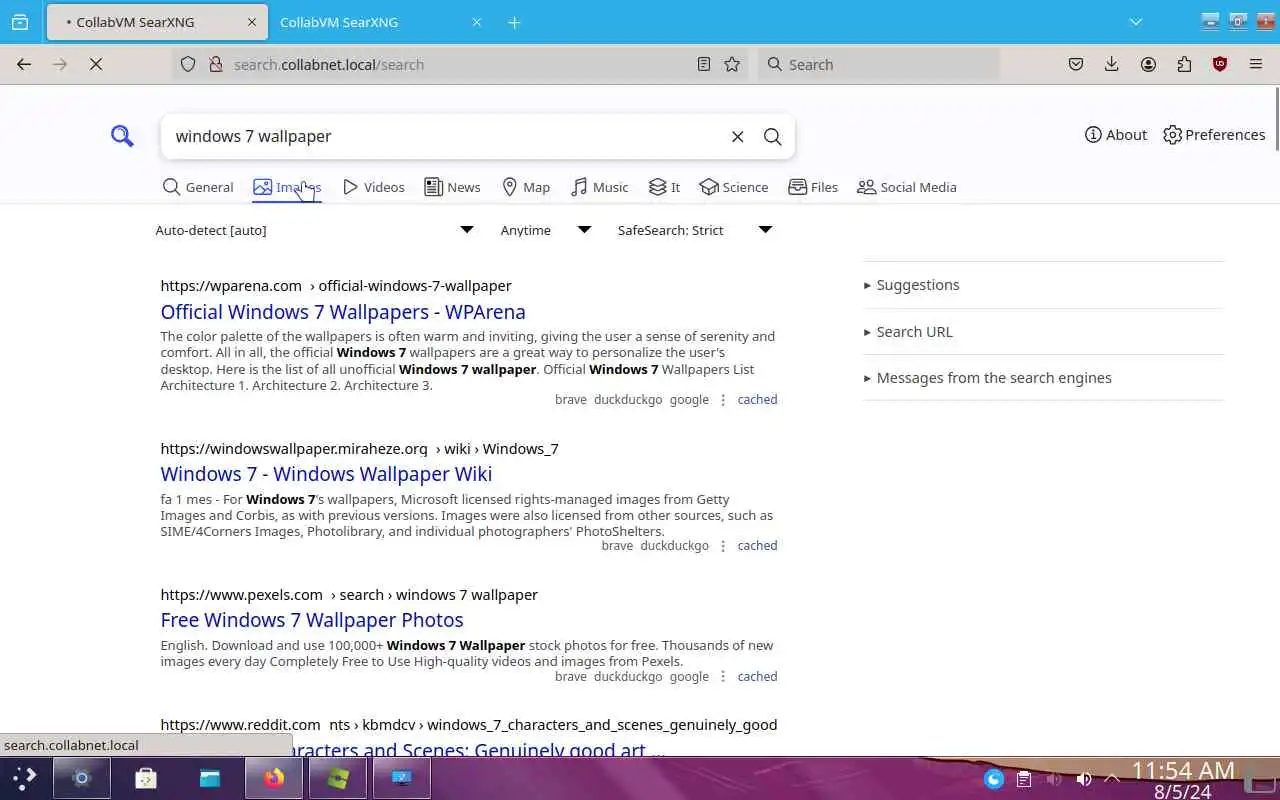Open the Discover software store taskbar icon

[146, 778]
